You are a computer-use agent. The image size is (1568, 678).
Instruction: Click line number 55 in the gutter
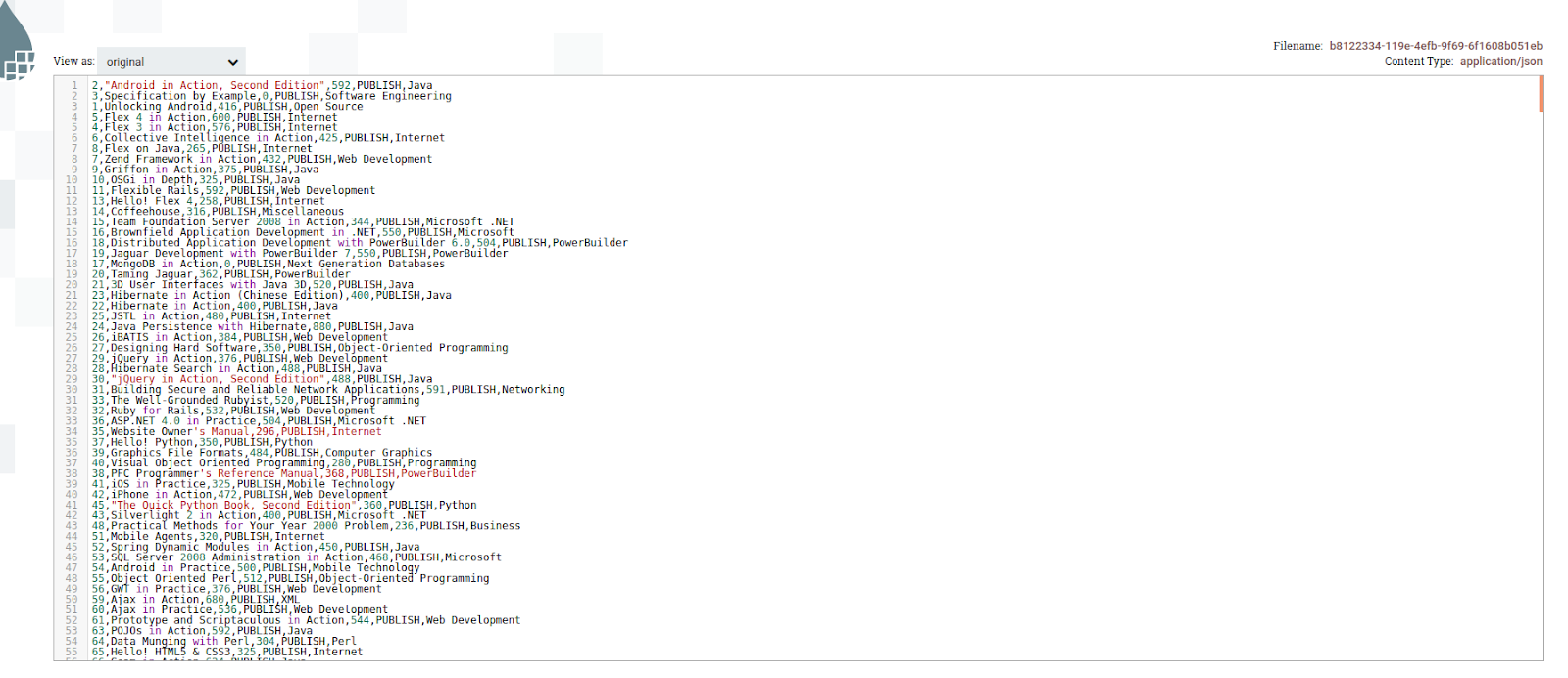click(71, 652)
